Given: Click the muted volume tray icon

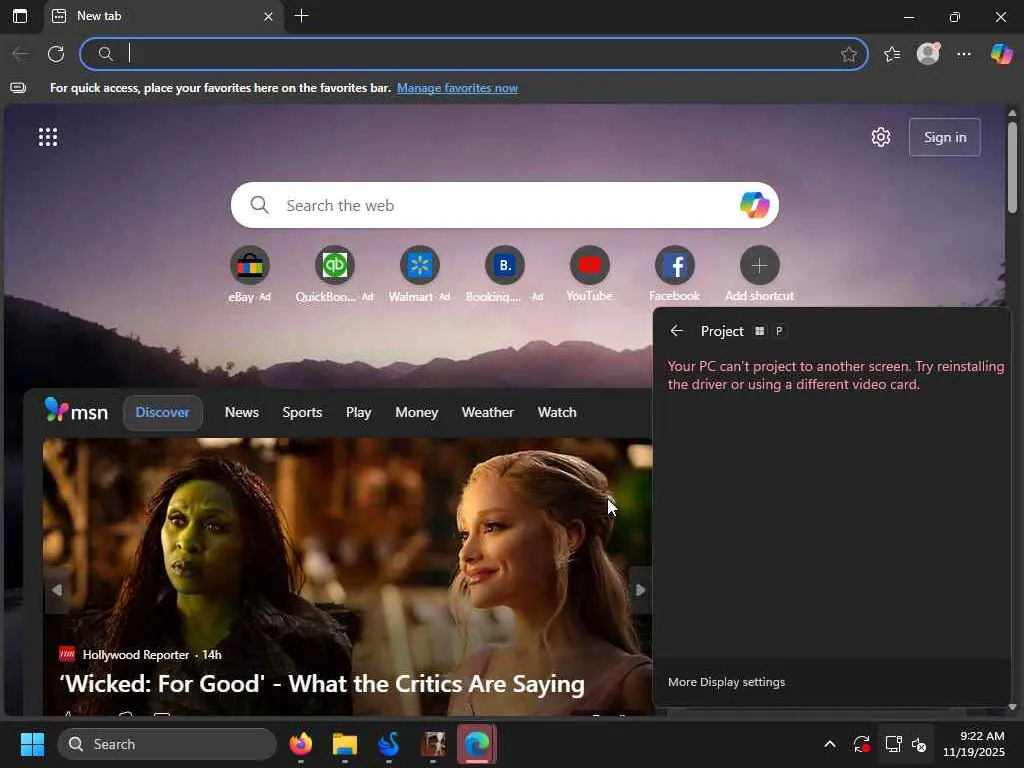Looking at the screenshot, I should point(919,744).
